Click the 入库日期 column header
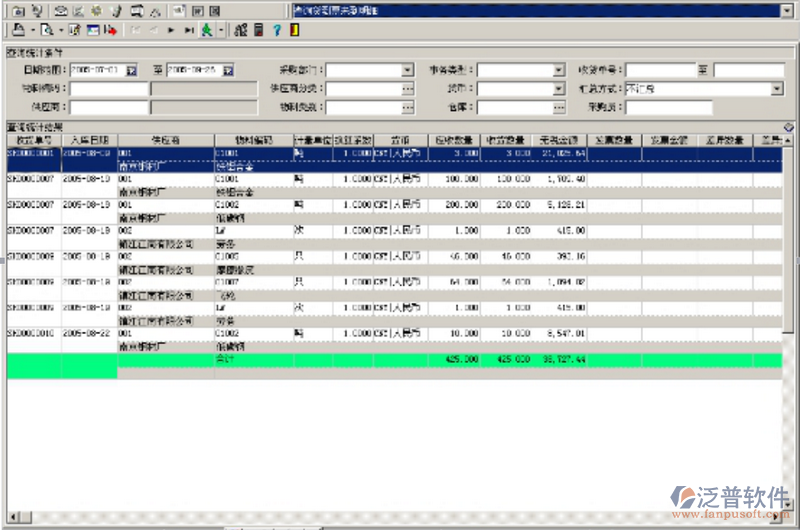This screenshot has height=530, width=800. 89,140
